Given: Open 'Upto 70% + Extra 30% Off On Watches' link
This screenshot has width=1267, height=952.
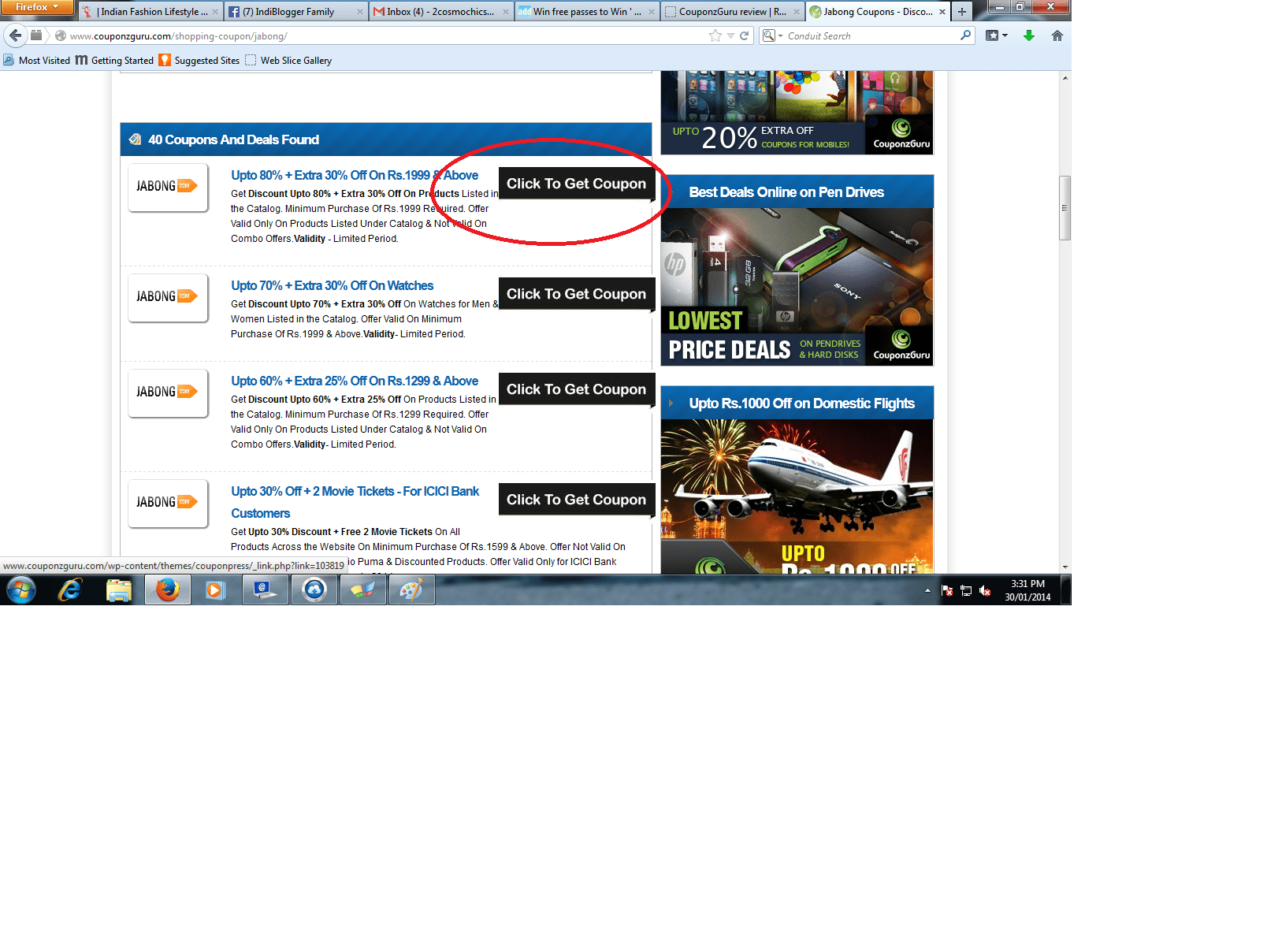Looking at the screenshot, I should 332,286.
